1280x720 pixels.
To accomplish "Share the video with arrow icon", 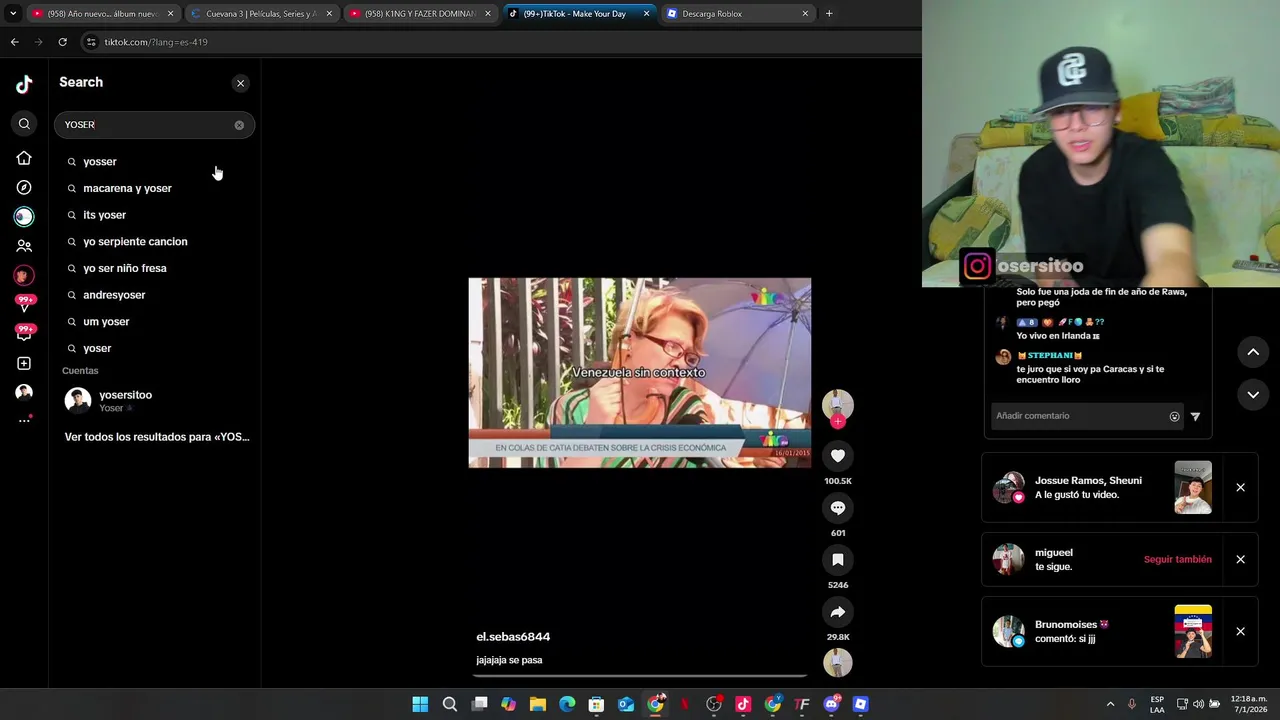I will coord(838,612).
